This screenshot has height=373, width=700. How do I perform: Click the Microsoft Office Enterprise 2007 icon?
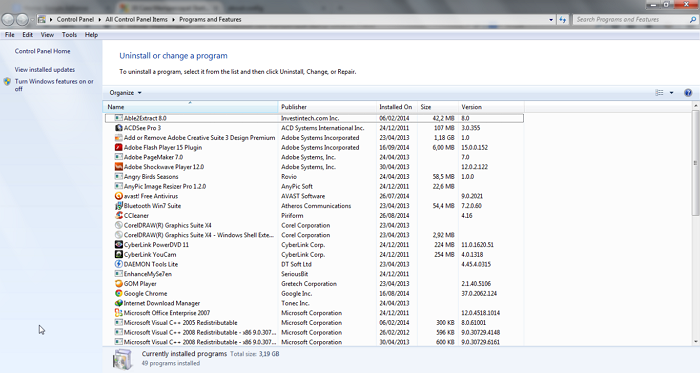point(118,313)
